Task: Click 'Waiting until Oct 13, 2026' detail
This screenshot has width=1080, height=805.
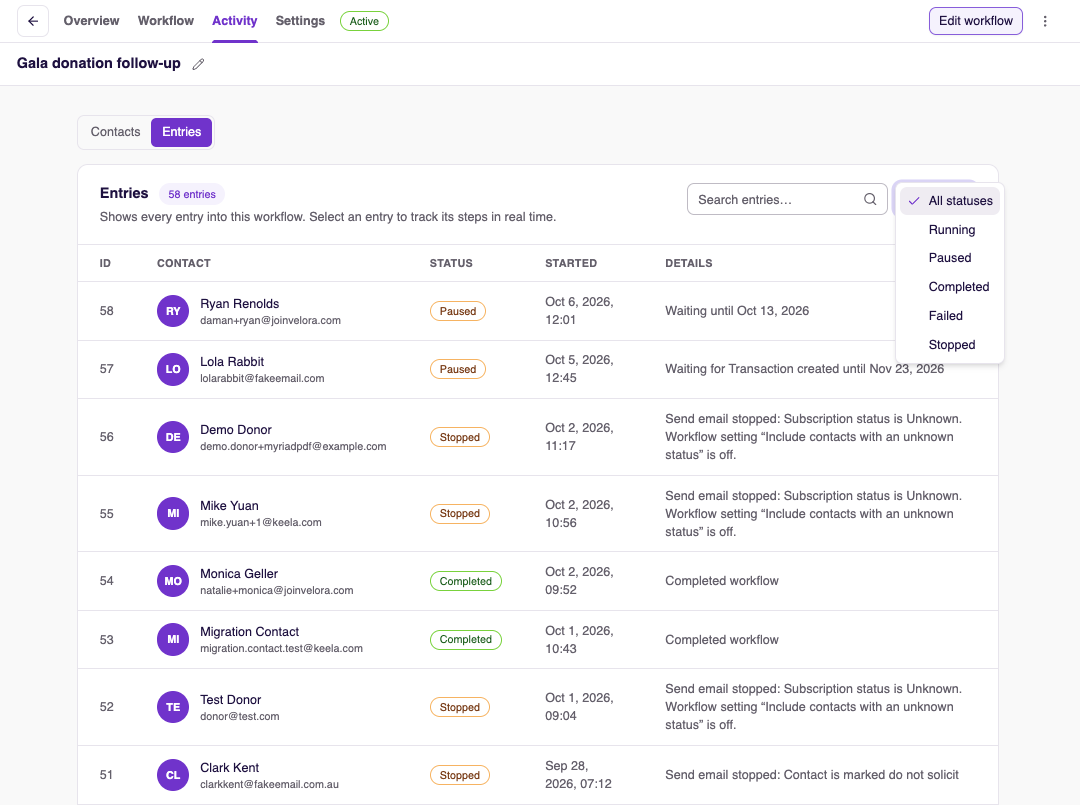Action: tap(737, 311)
